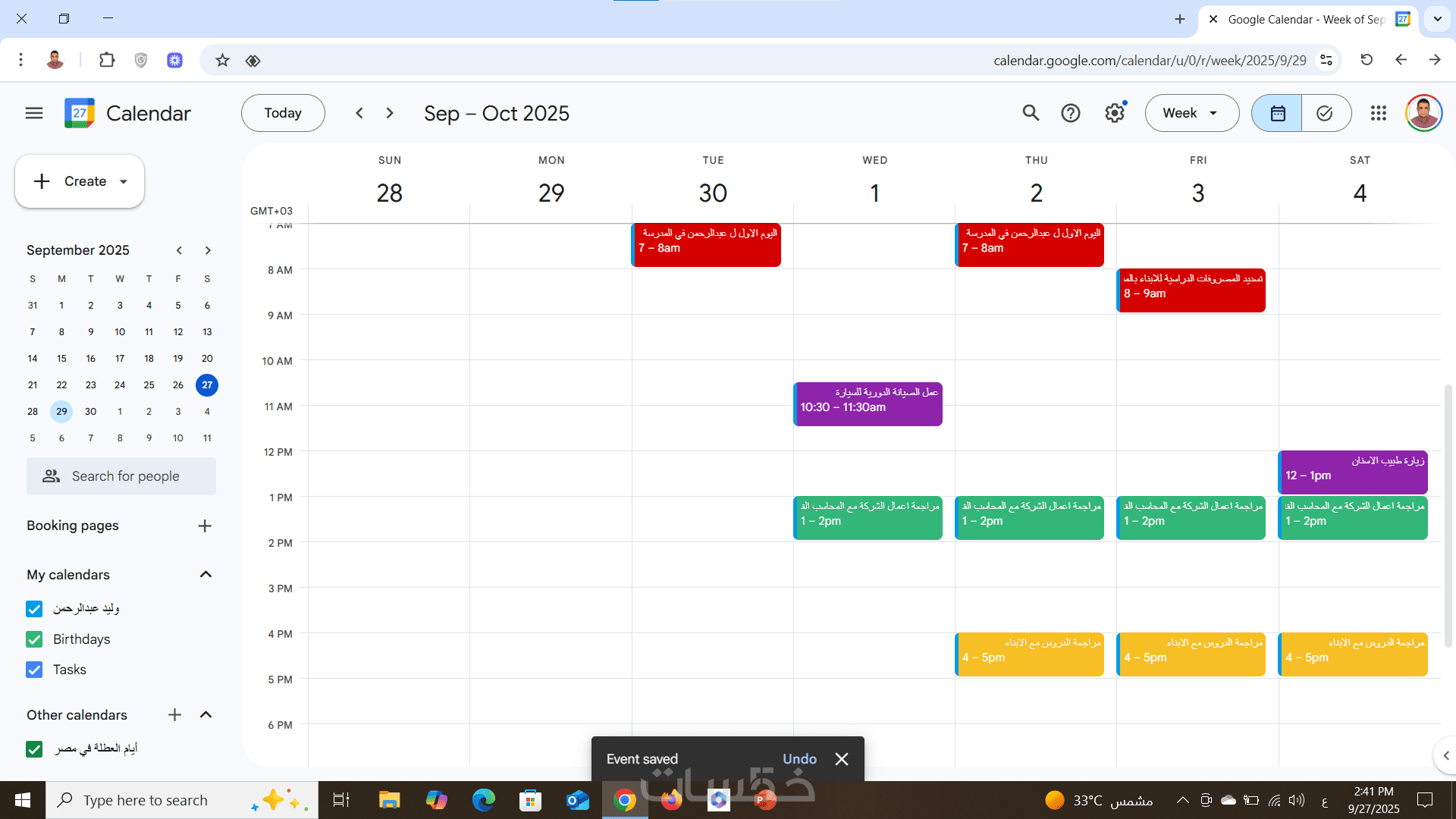The height and width of the screenshot is (819, 1456).
Task: Open the purple 10:30 – 11:30am event
Action: [868, 403]
